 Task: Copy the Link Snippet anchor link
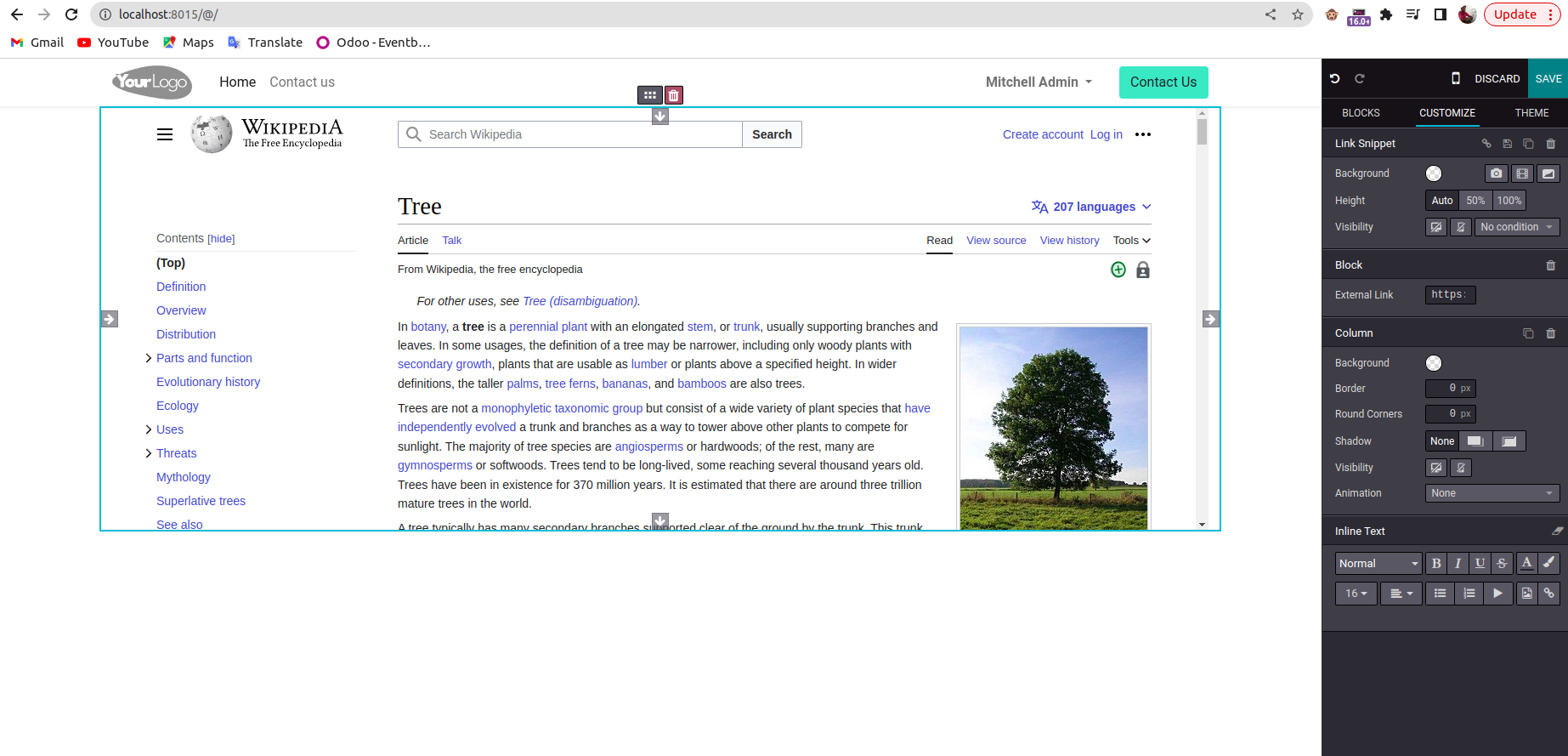(x=1486, y=144)
